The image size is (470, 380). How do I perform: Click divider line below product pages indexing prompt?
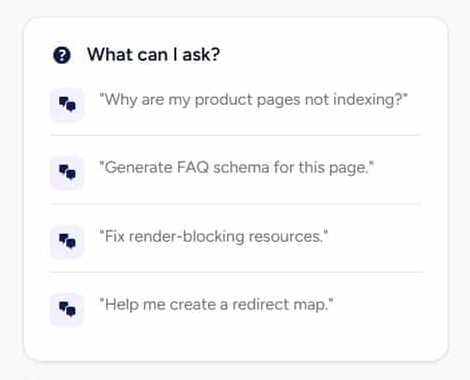(x=236, y=135)
